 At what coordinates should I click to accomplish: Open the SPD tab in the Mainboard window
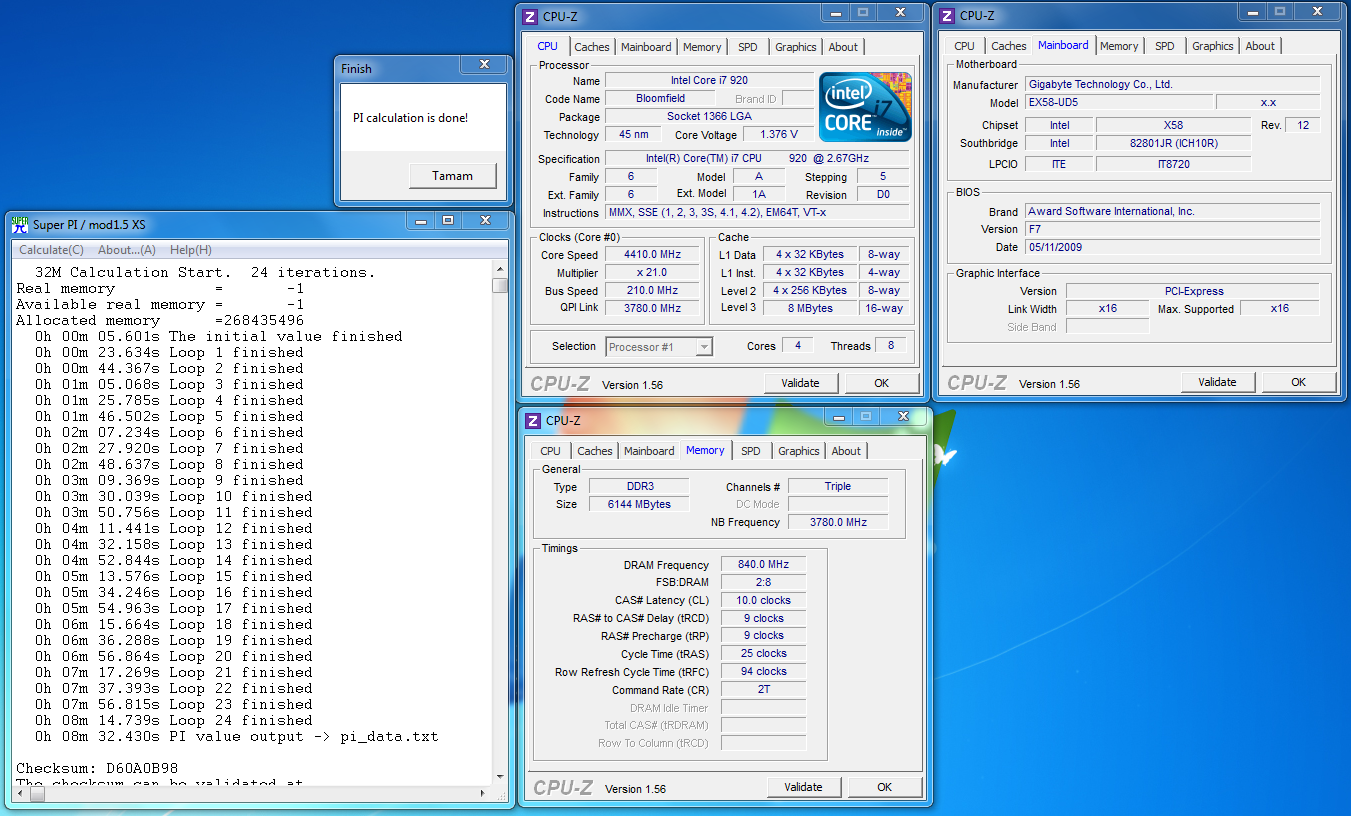tap(1165, 46)
